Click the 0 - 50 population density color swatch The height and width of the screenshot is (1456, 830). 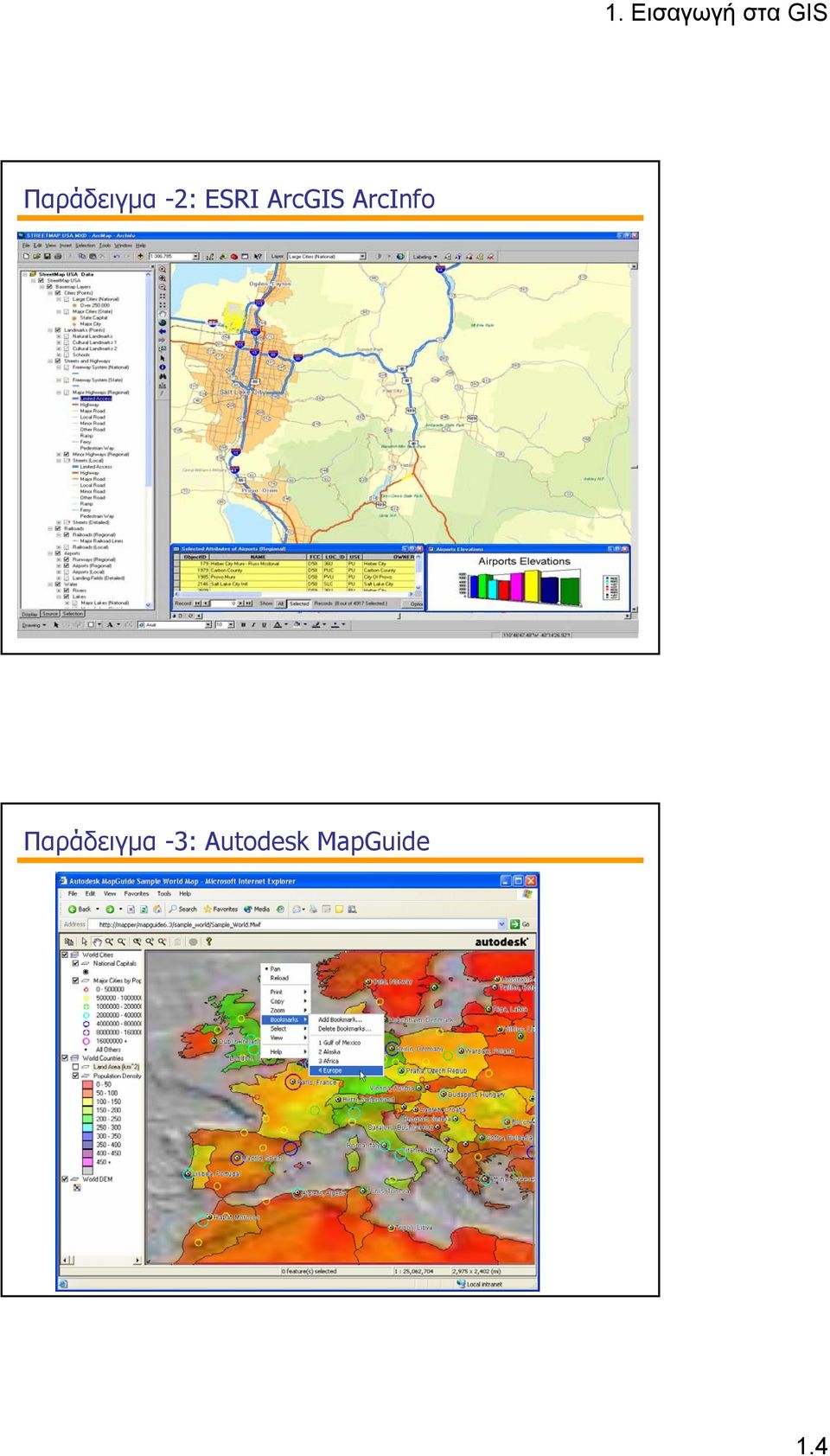87,1084
